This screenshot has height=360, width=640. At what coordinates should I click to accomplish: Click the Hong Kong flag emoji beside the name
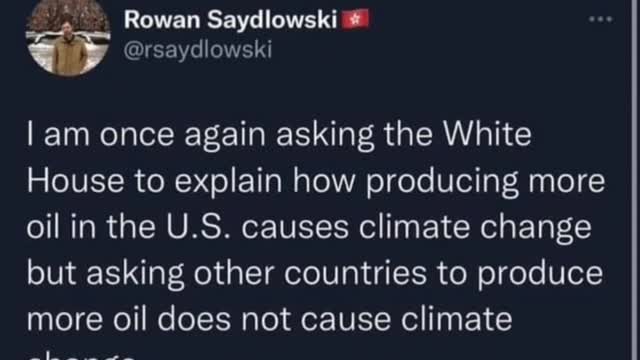[x=355, y=19]
